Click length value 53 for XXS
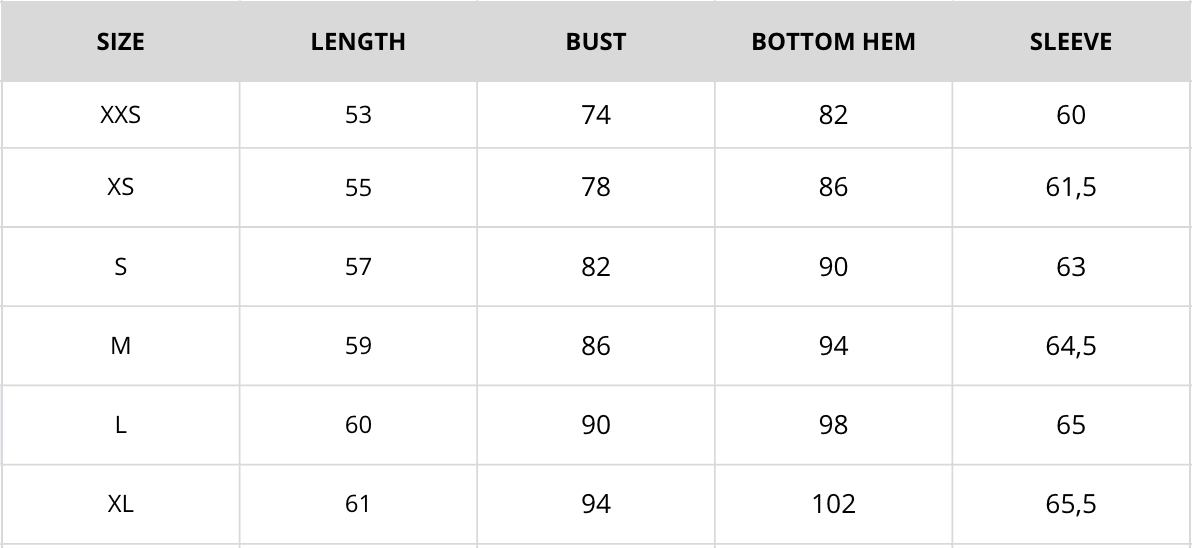Viewport: 1192px width, 548px height. (358, 115)
